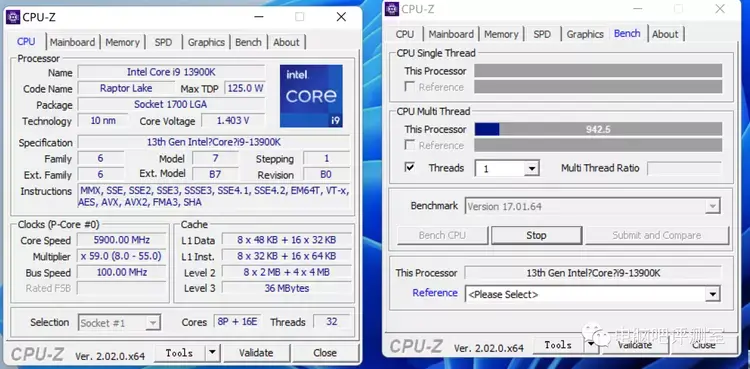Switch to SPD tab in left window
This screenshot has width=750, height=369.
click(x=163, y=42)
